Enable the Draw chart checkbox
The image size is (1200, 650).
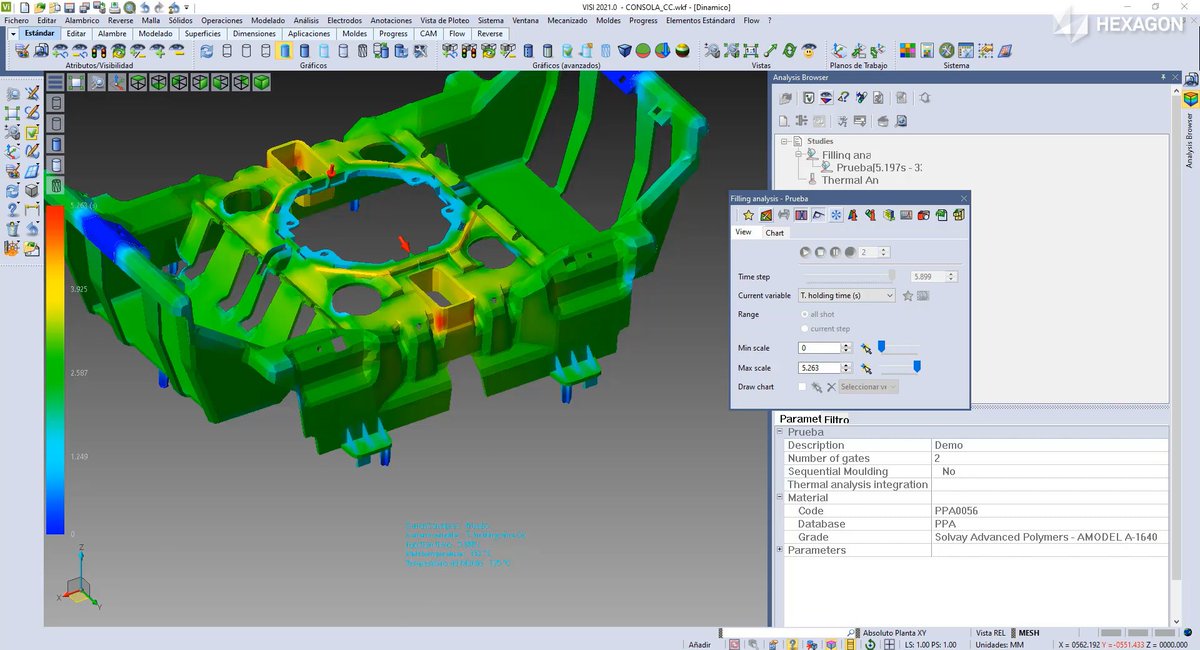[x=802, y=386]
